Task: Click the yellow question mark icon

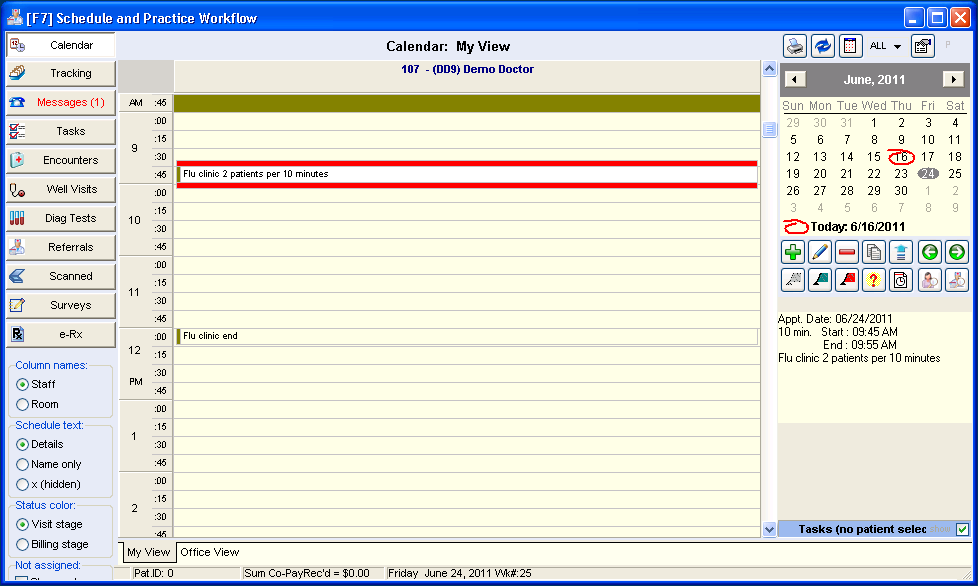Action: (x=874, y=280)
